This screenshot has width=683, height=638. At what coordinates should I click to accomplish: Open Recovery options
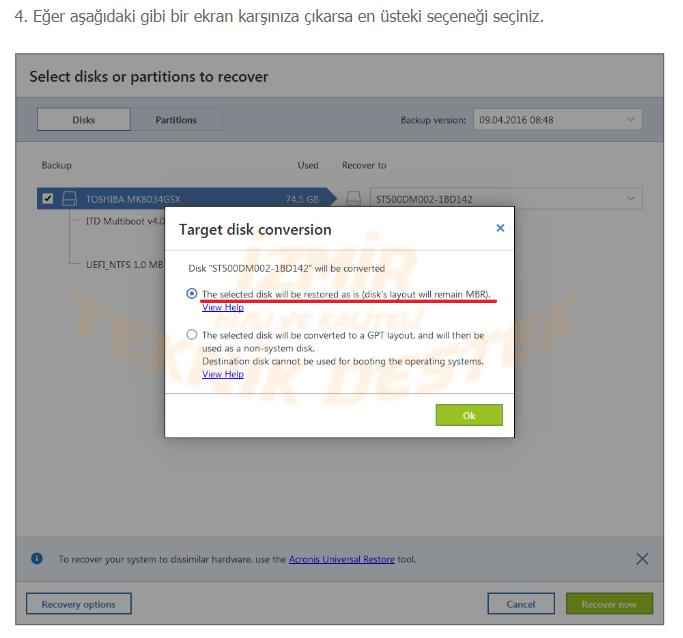pos(78,604)
